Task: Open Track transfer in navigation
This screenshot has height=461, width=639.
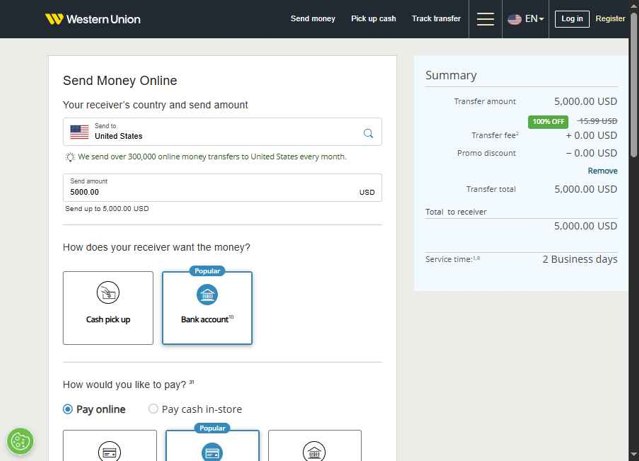Action: pyautogui.click(x=436, y=19)
